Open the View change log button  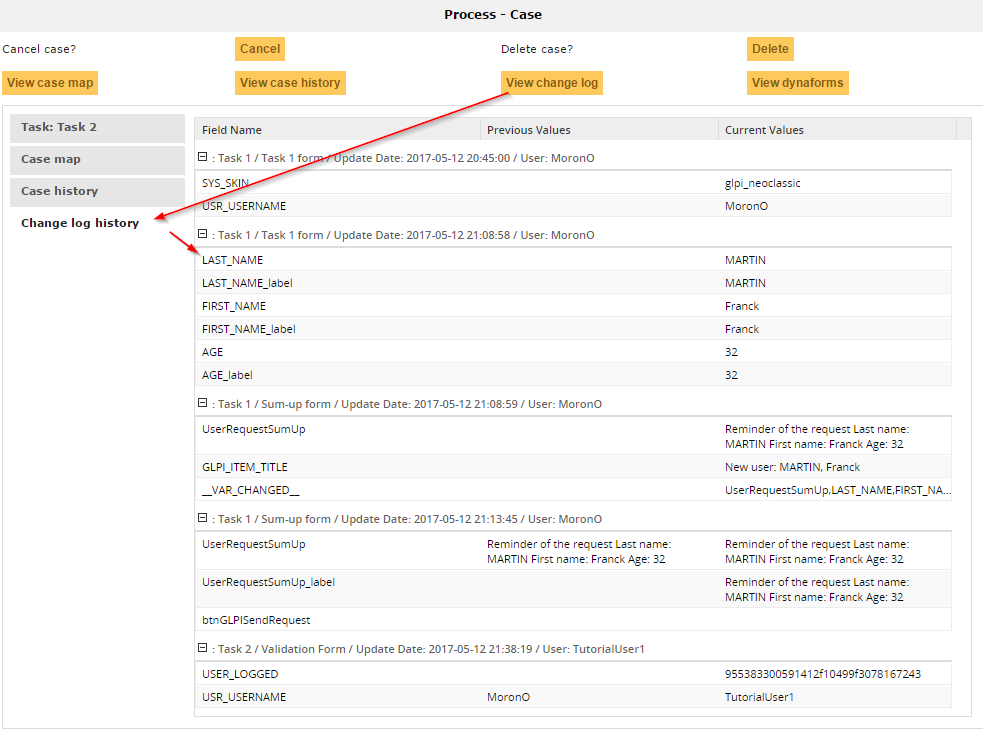point(552,83)
